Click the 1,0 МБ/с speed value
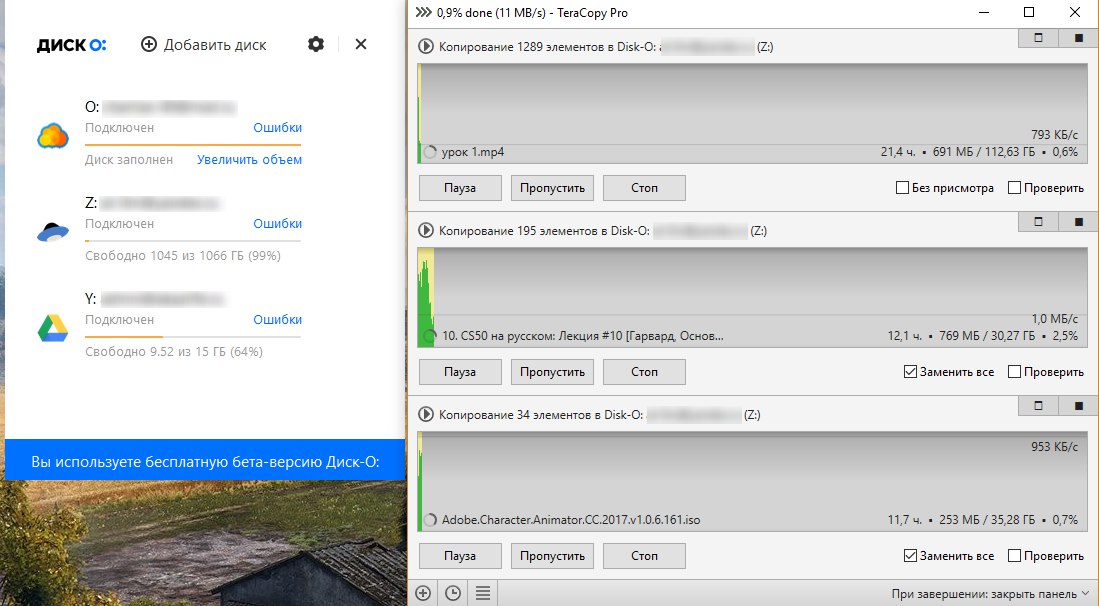This screenshot has width=1099, height=606. point(1054,319)
